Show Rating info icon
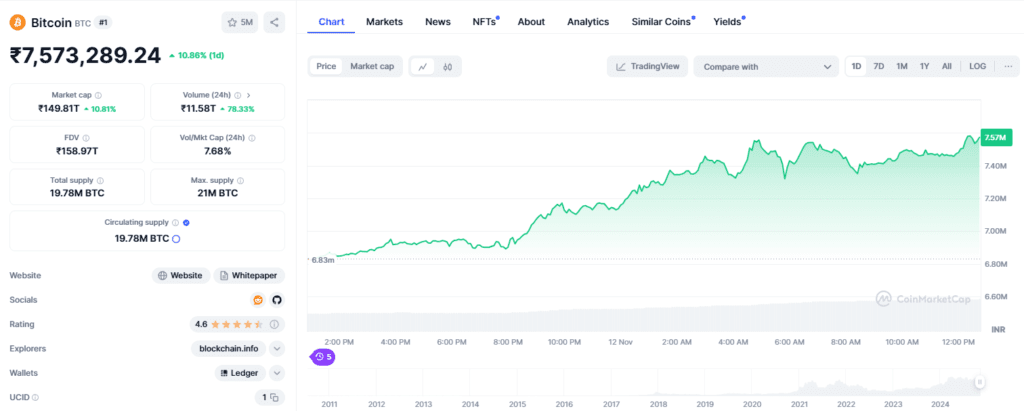This screenshot has height=411, width=1024. coord(274,324)
